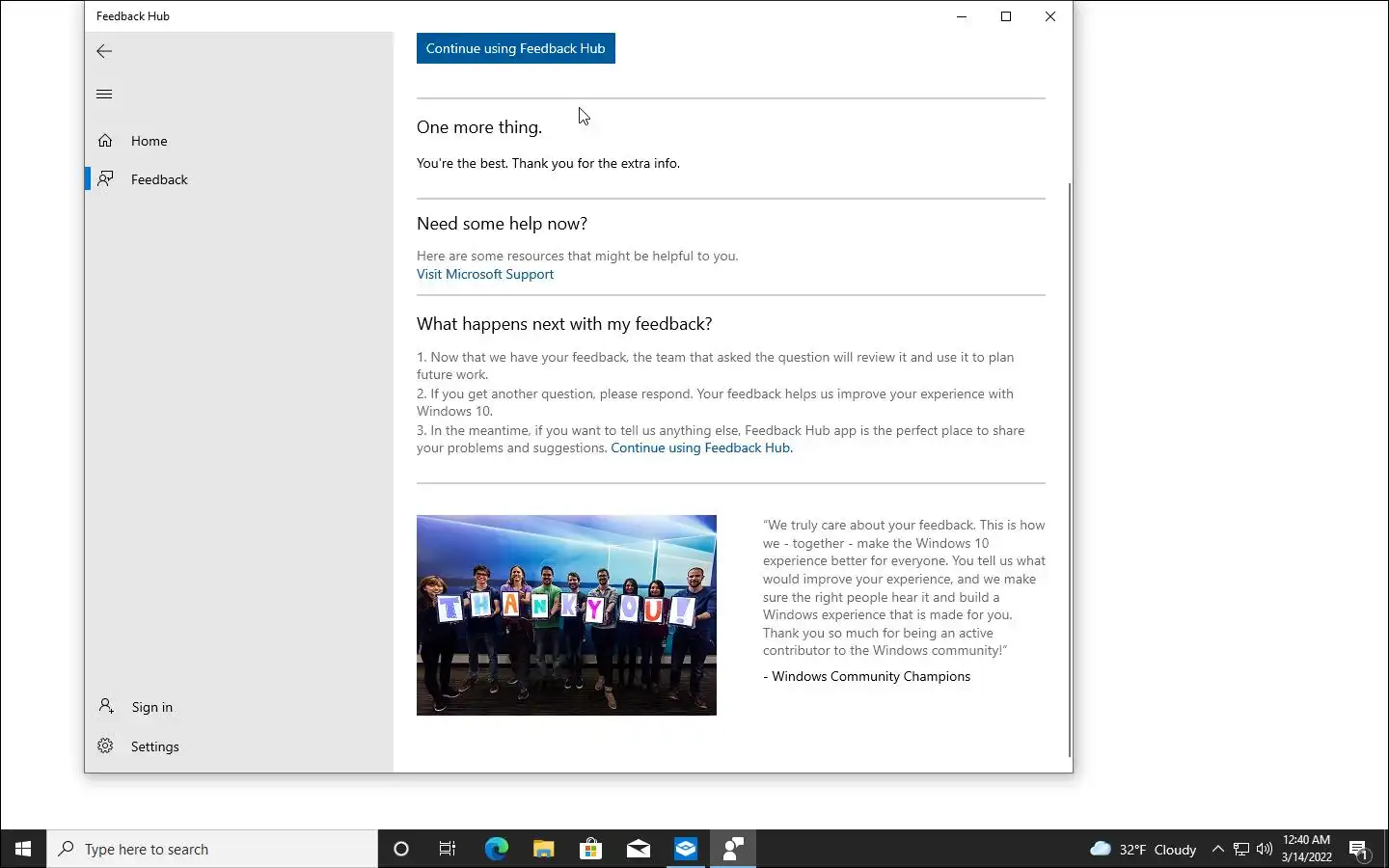
Task: Select the Feedback icon in sidebar
Action: [105, 179]
